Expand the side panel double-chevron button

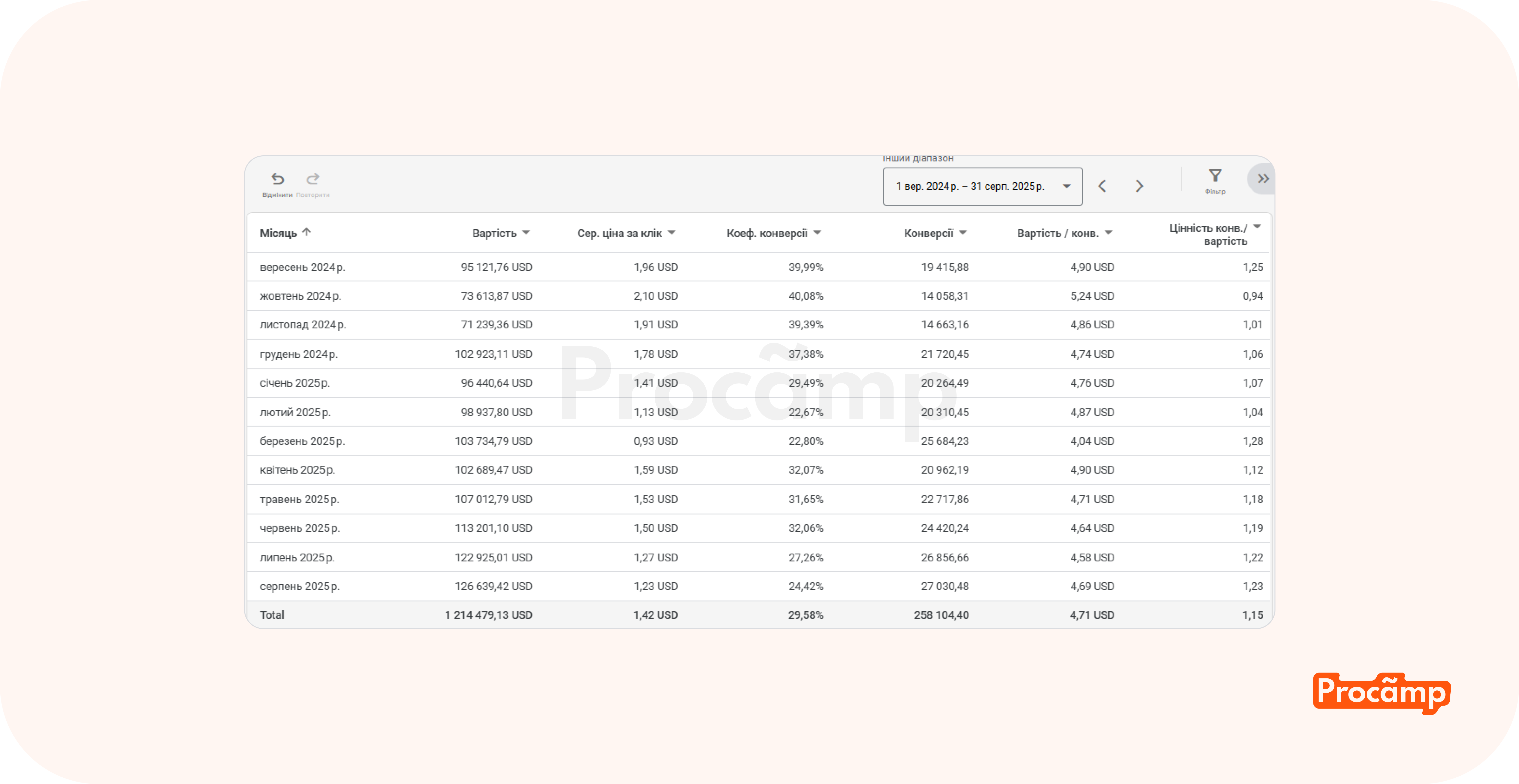click(x=1262, y=179)
